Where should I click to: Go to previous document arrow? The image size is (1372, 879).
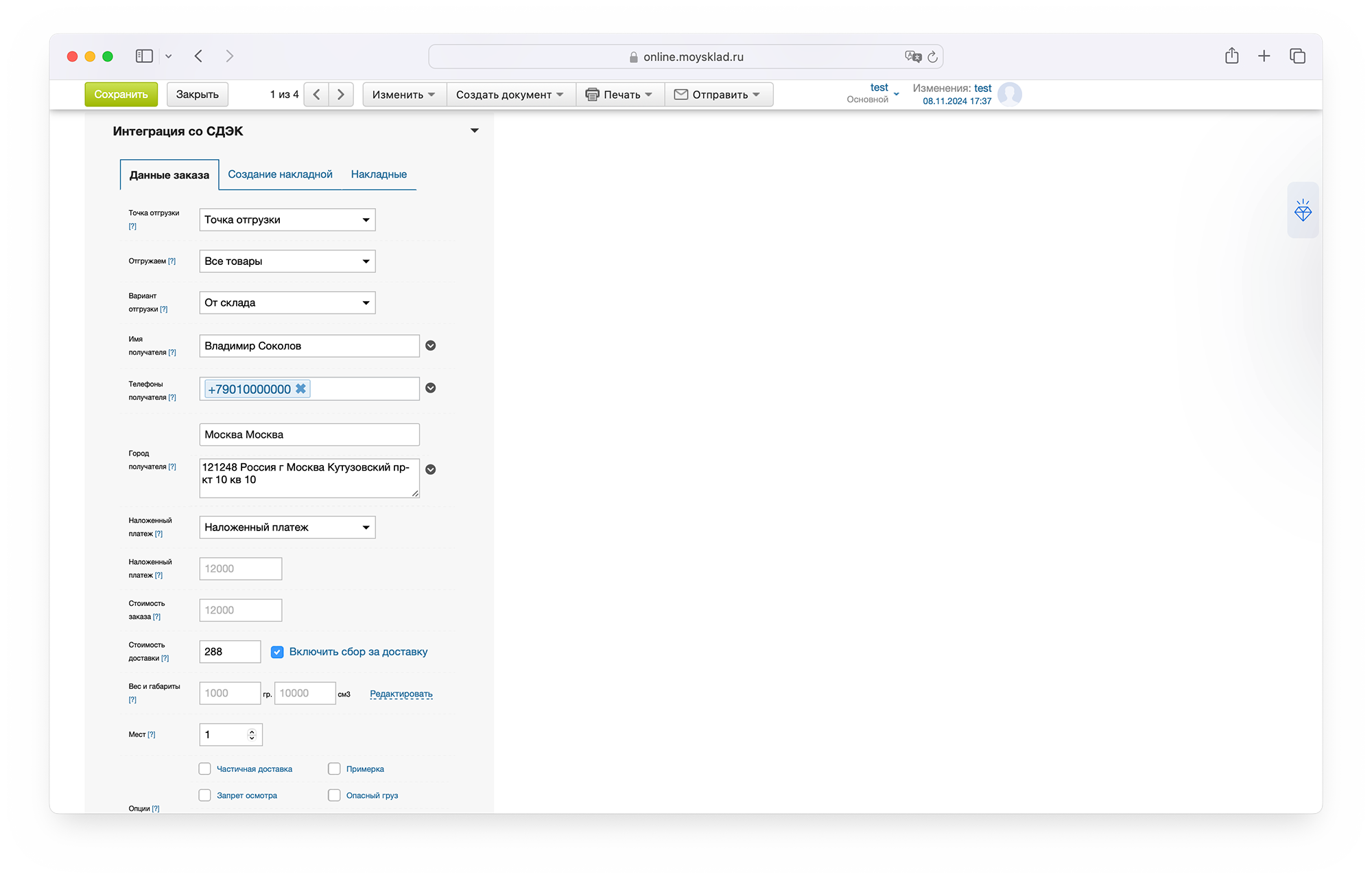pyautogui.click(x=316, y=95)
